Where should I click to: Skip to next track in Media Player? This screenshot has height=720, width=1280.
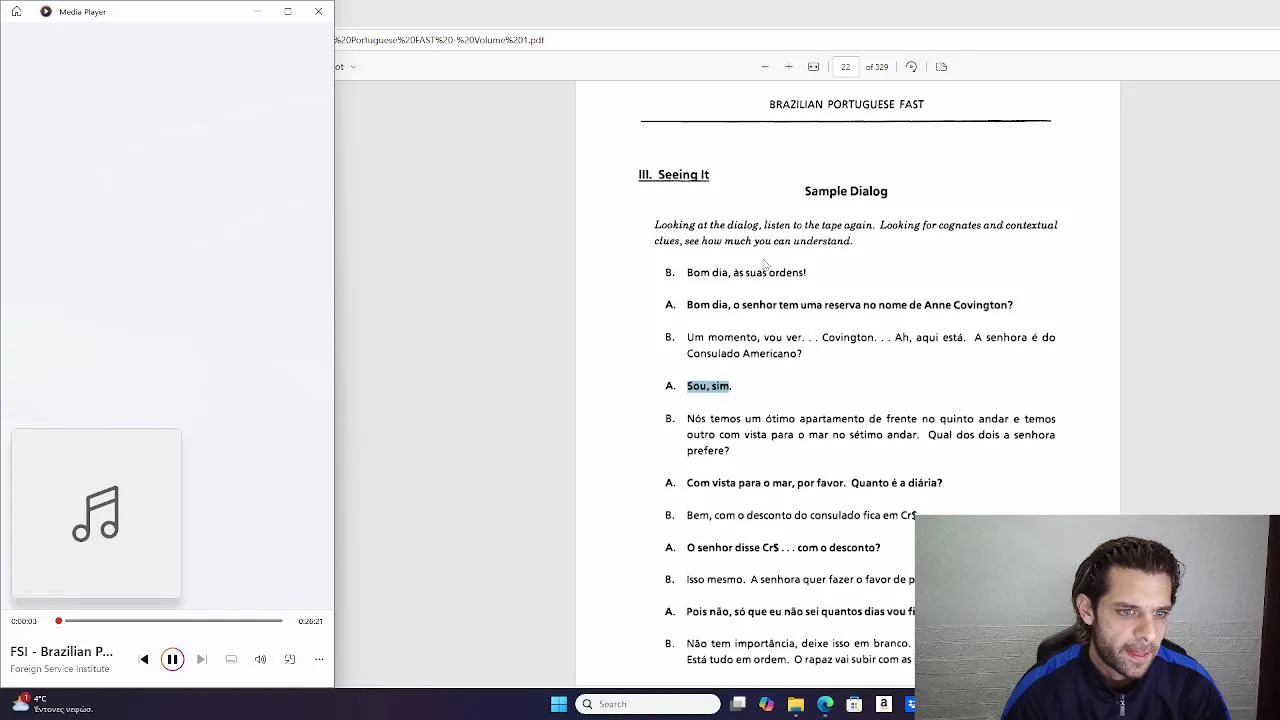[x=201, y=660]
